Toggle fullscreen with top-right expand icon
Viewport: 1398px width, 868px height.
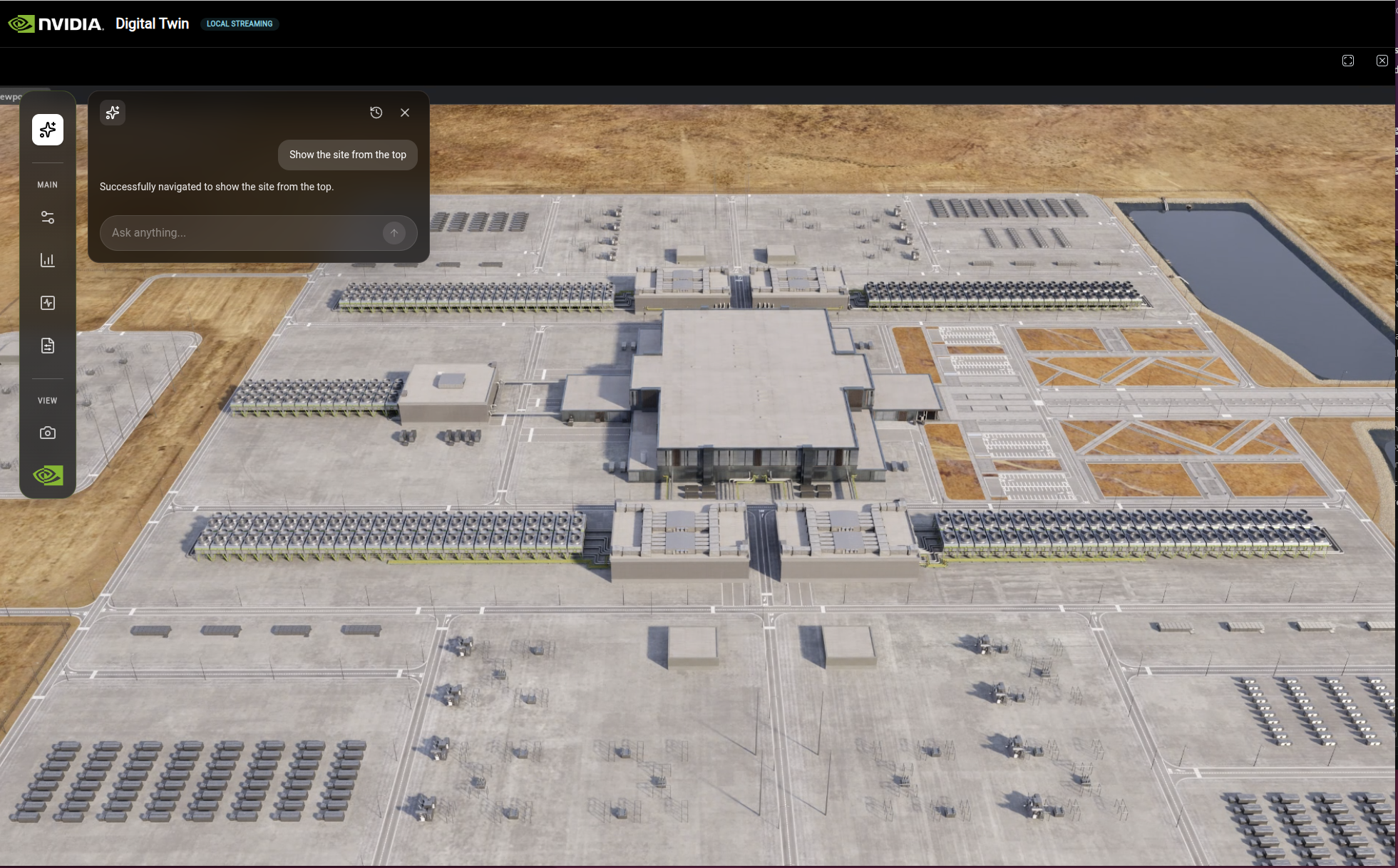click(x=1347, y=61)
